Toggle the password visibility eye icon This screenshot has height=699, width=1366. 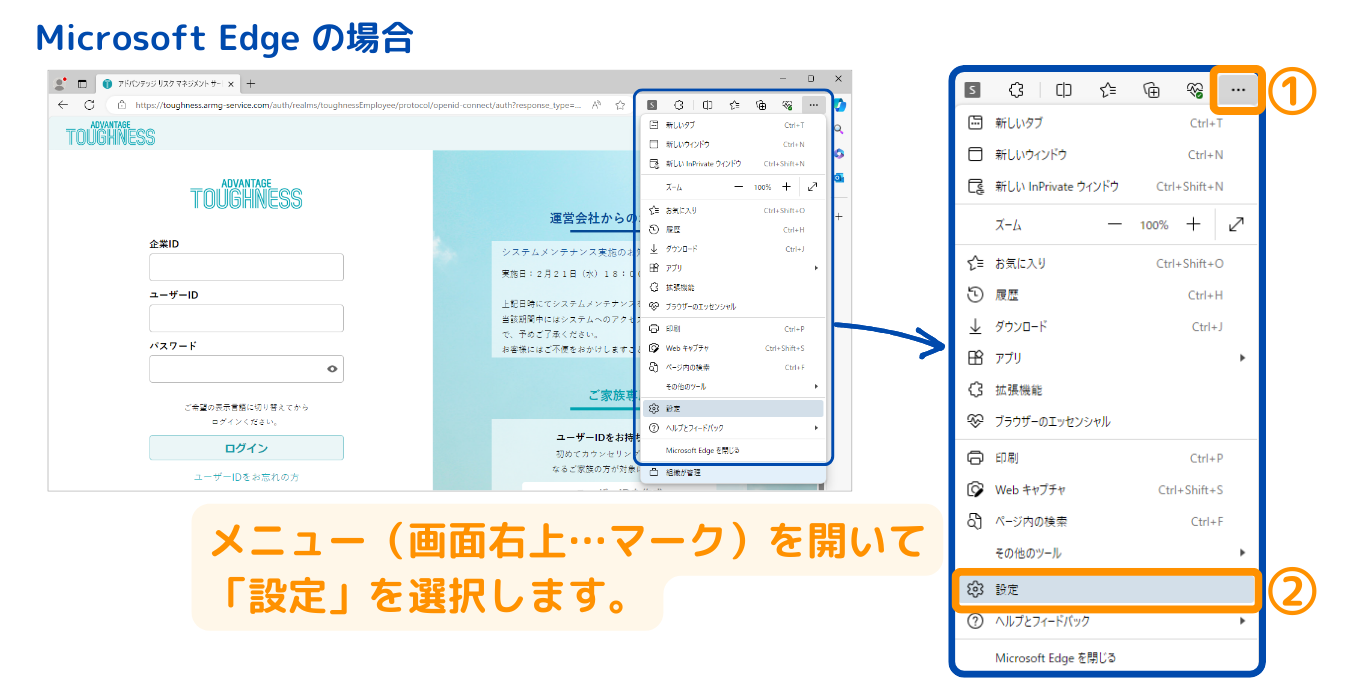[332, 369]
